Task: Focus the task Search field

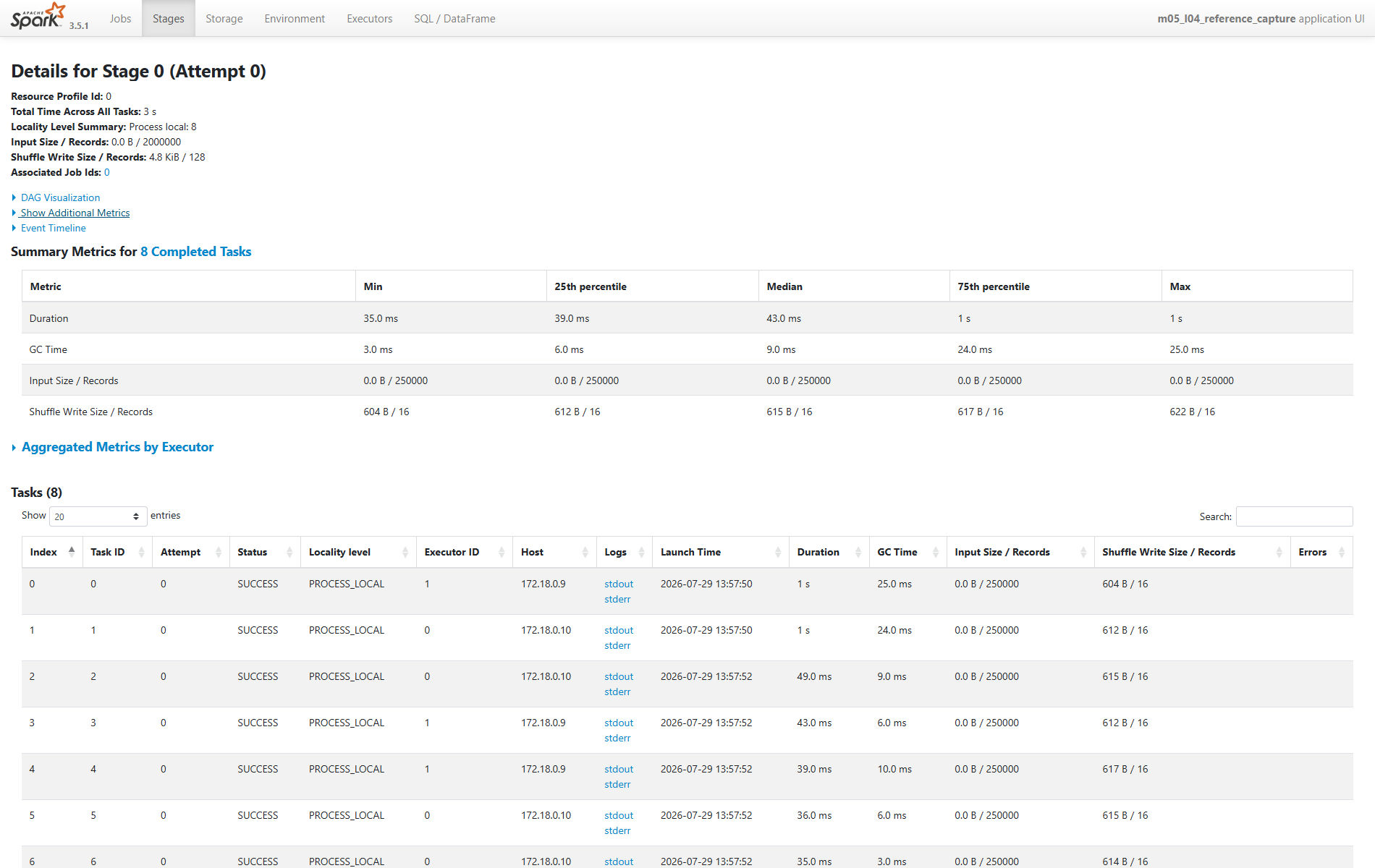Action: point(1294,516)
